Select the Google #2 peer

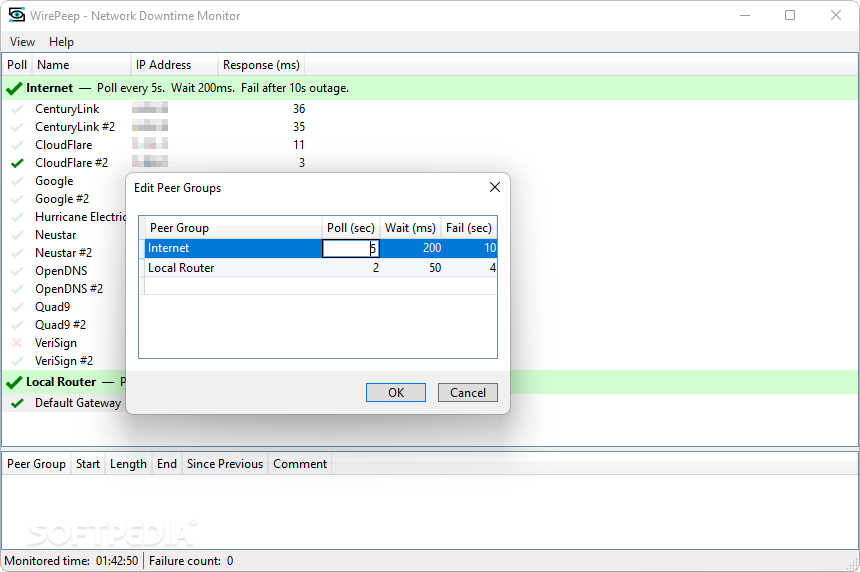62,199
